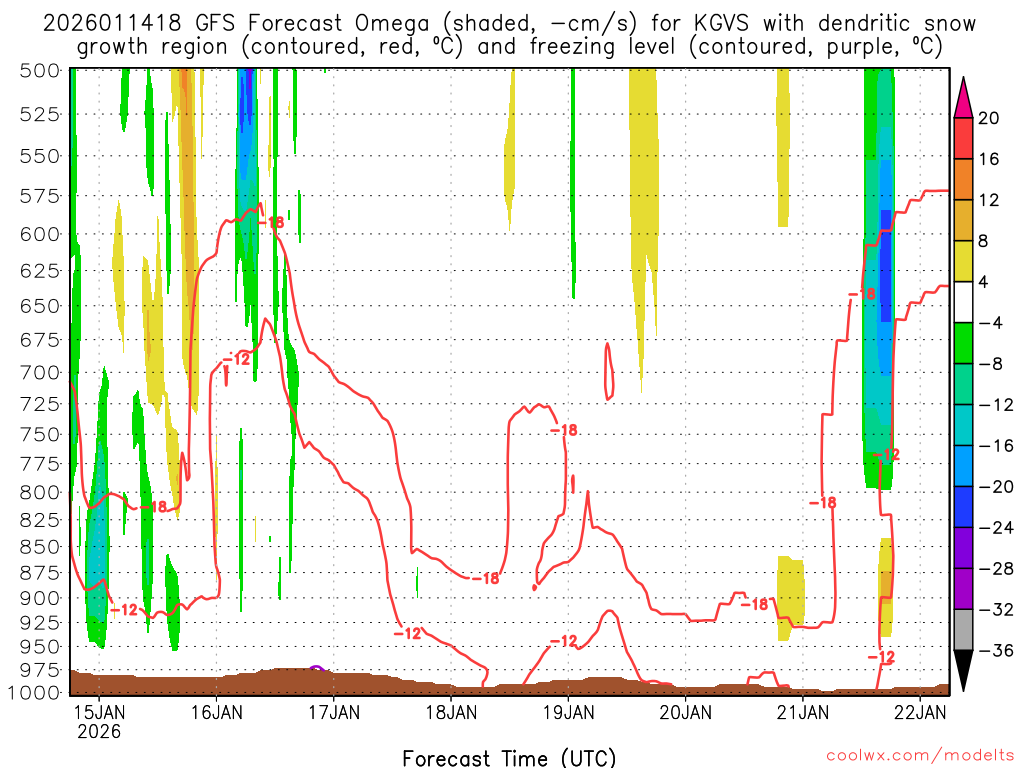
Task: Click the -12 contour label near 16JAN at 700
Action: pos(236,359)
